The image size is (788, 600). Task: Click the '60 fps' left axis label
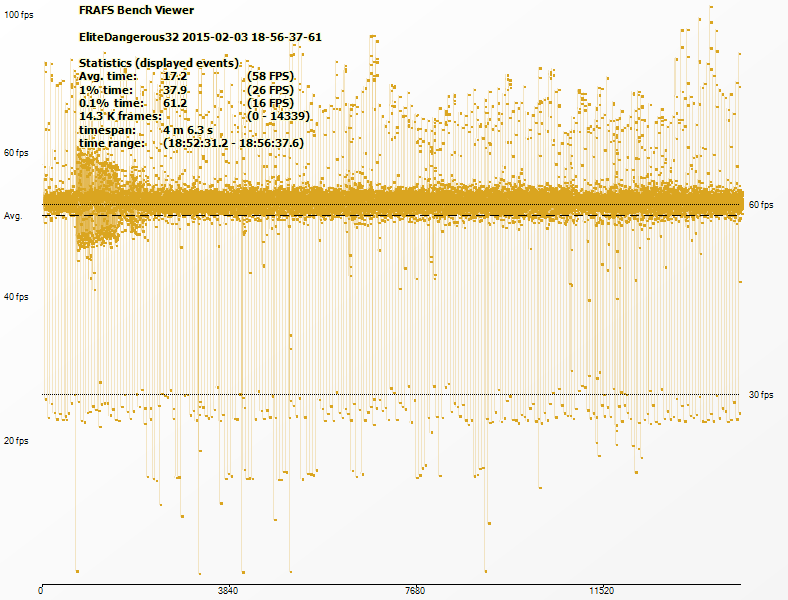pos(16,153)
